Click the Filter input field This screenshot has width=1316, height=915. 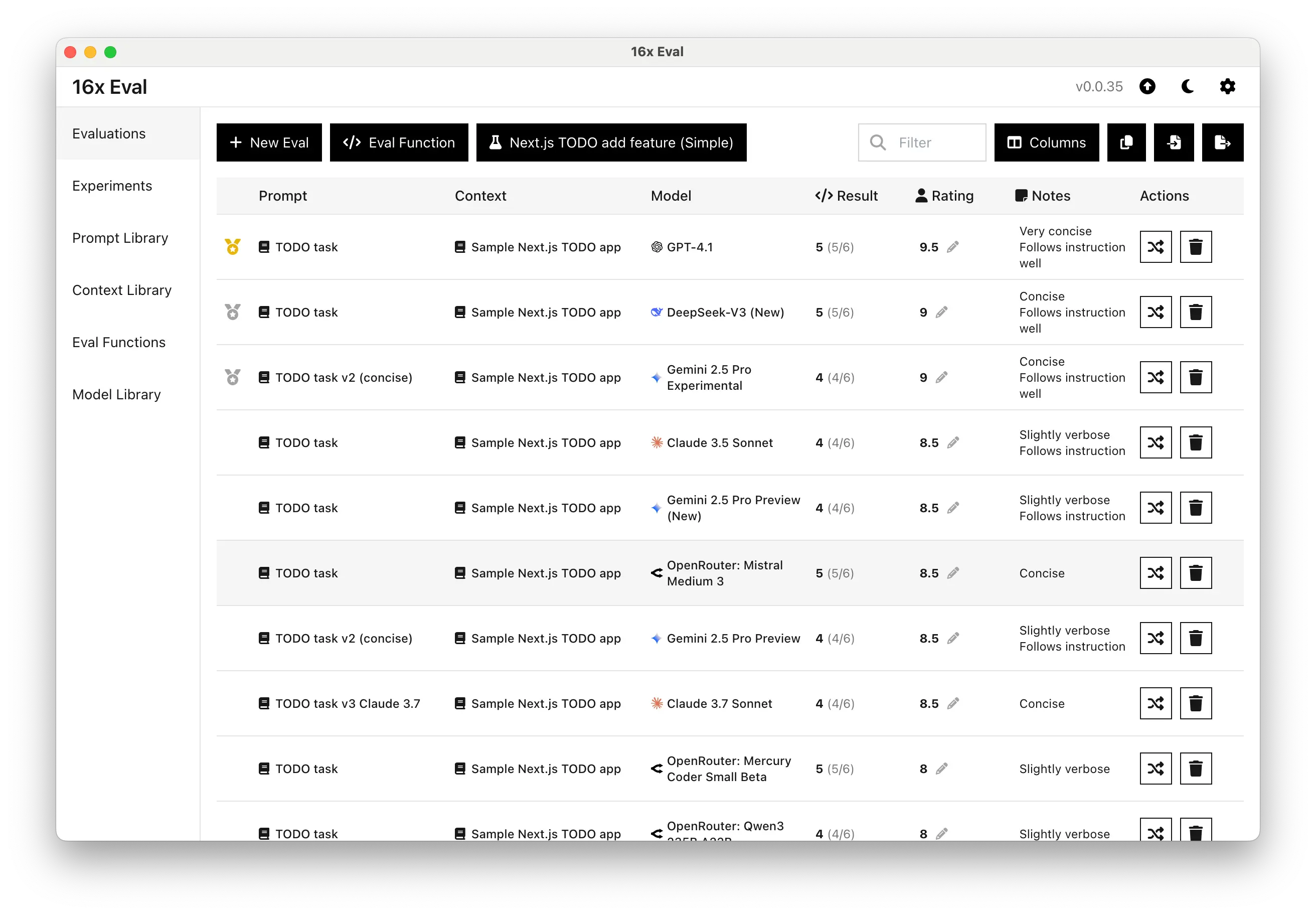click(922, 142)
